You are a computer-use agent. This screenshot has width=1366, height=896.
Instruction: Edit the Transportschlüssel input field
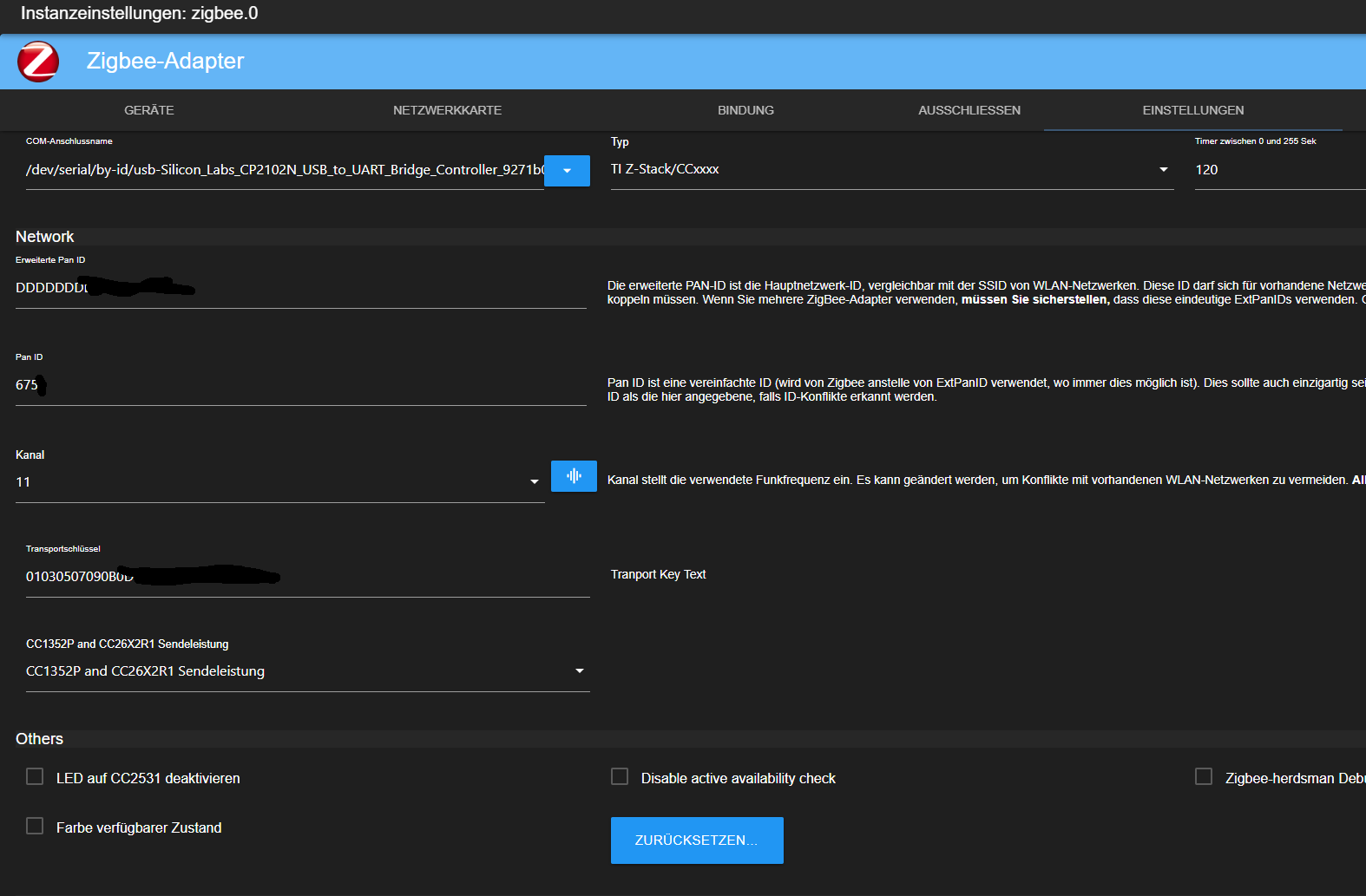point(308,577)
